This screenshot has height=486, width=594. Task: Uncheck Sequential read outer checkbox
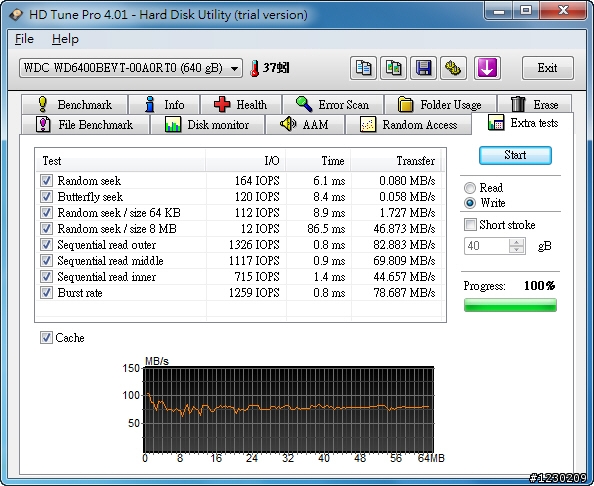click(46, 245)
